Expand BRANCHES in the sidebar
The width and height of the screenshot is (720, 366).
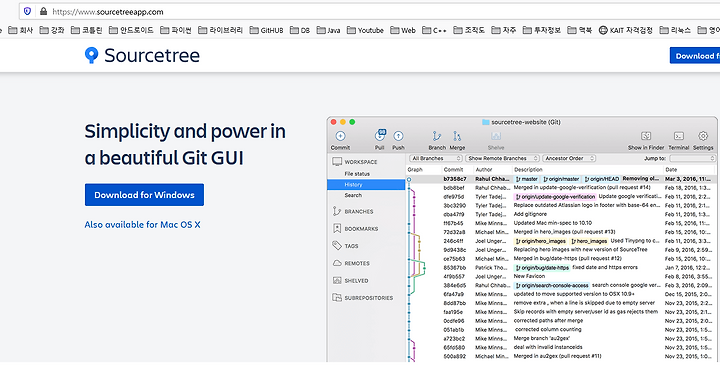(359, 211)
